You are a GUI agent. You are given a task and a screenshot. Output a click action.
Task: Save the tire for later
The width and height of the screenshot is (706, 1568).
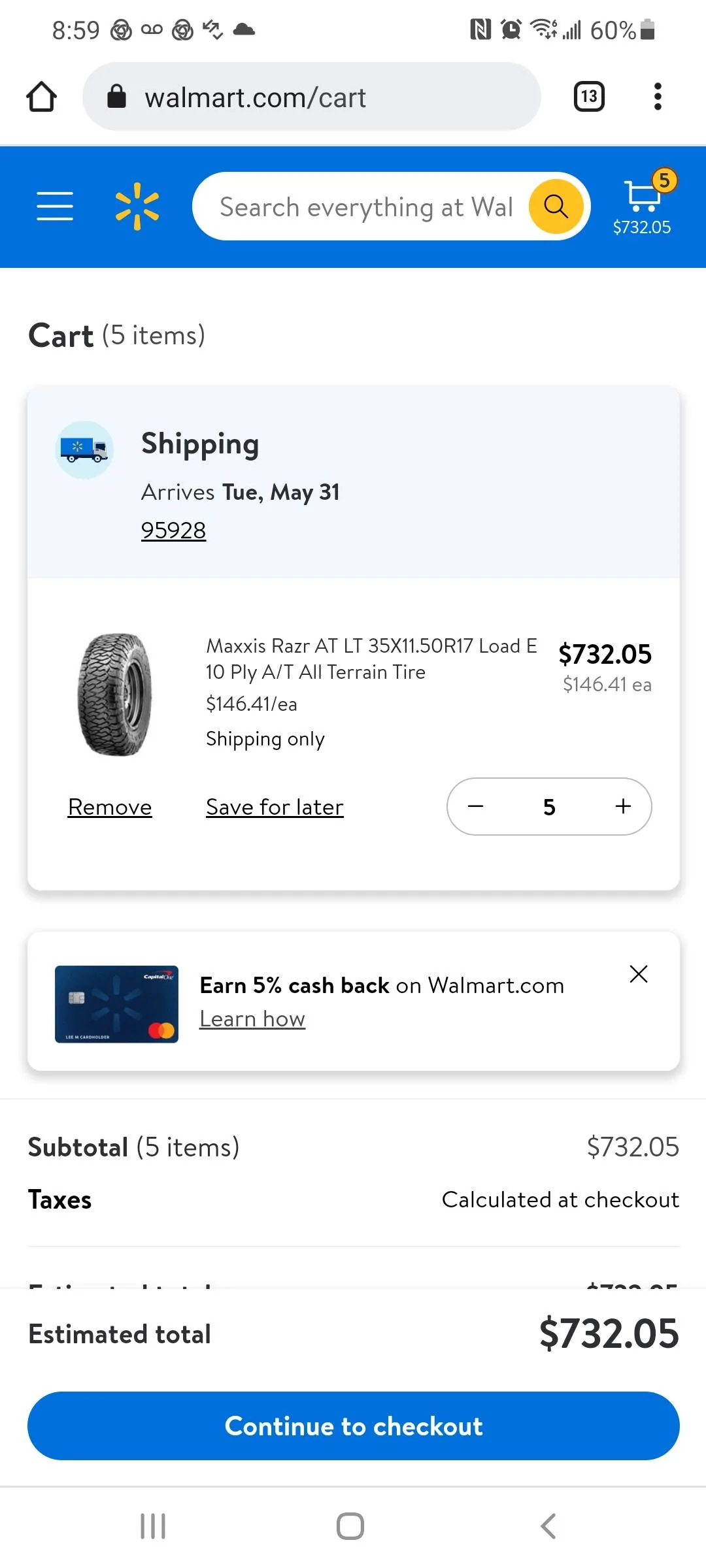[275, 807]
